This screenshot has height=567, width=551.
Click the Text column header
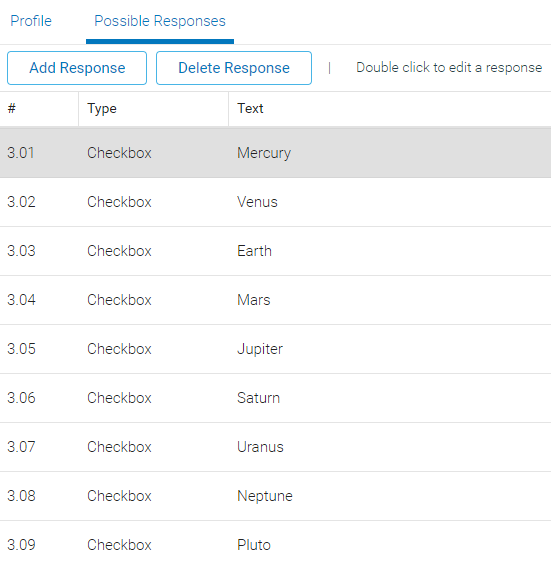[390, 108]
